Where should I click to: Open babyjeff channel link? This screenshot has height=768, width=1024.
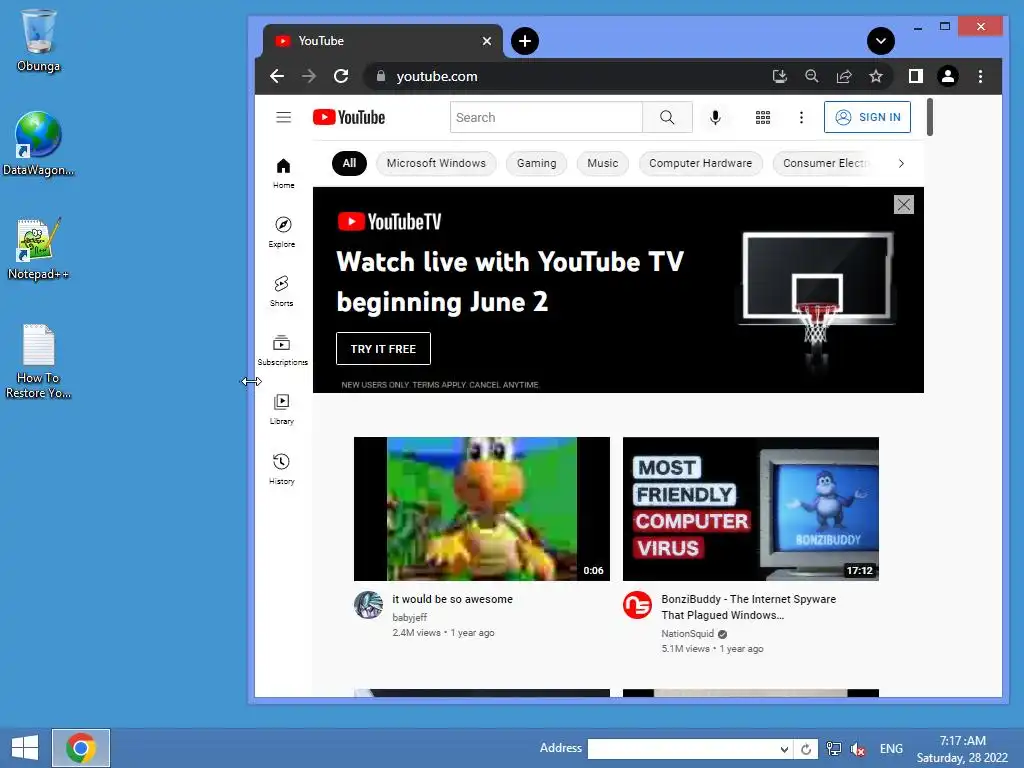[x=409, y=617]
